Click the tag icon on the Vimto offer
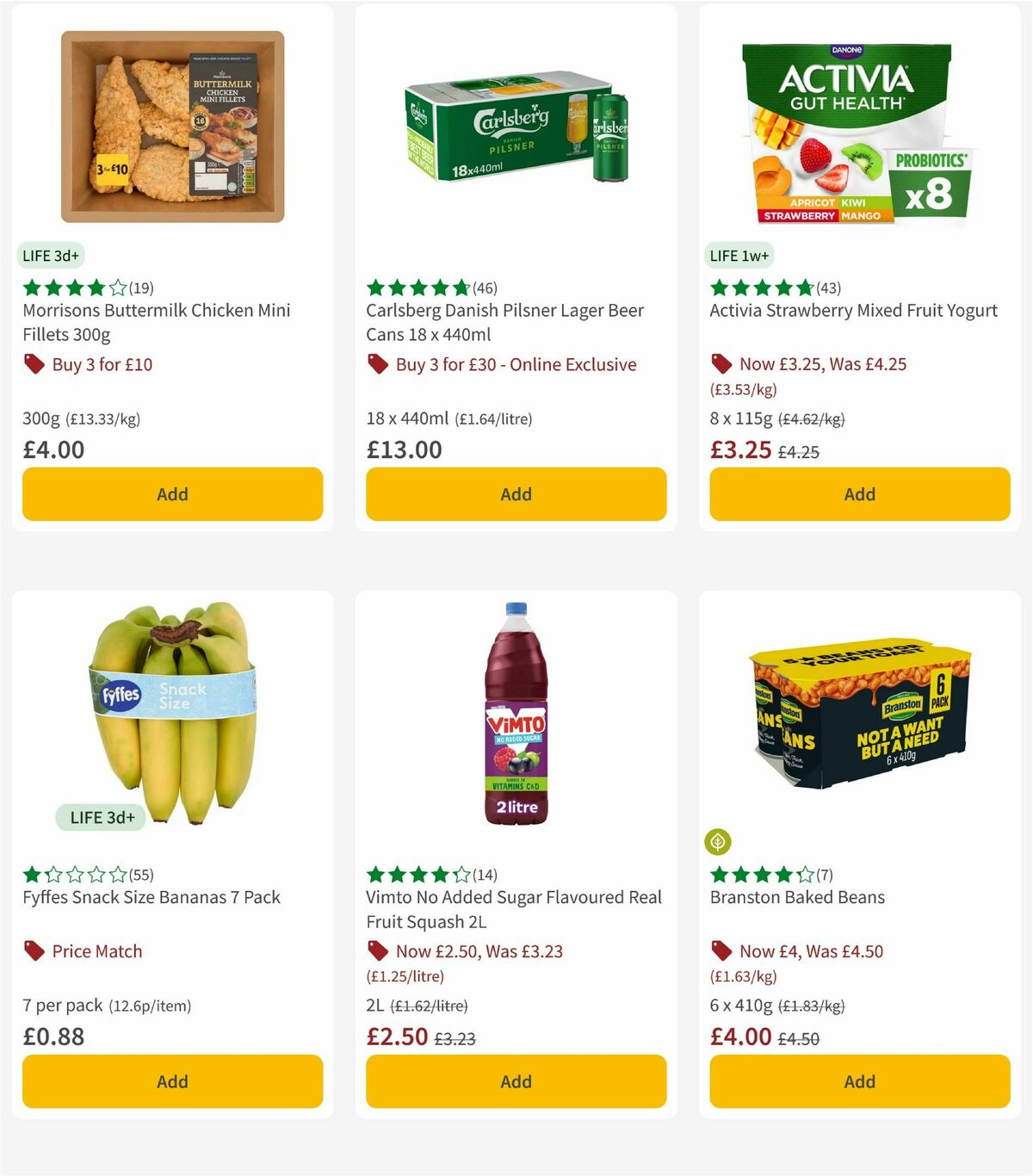Screen dimensions: 1033x1176 [377, 950]
